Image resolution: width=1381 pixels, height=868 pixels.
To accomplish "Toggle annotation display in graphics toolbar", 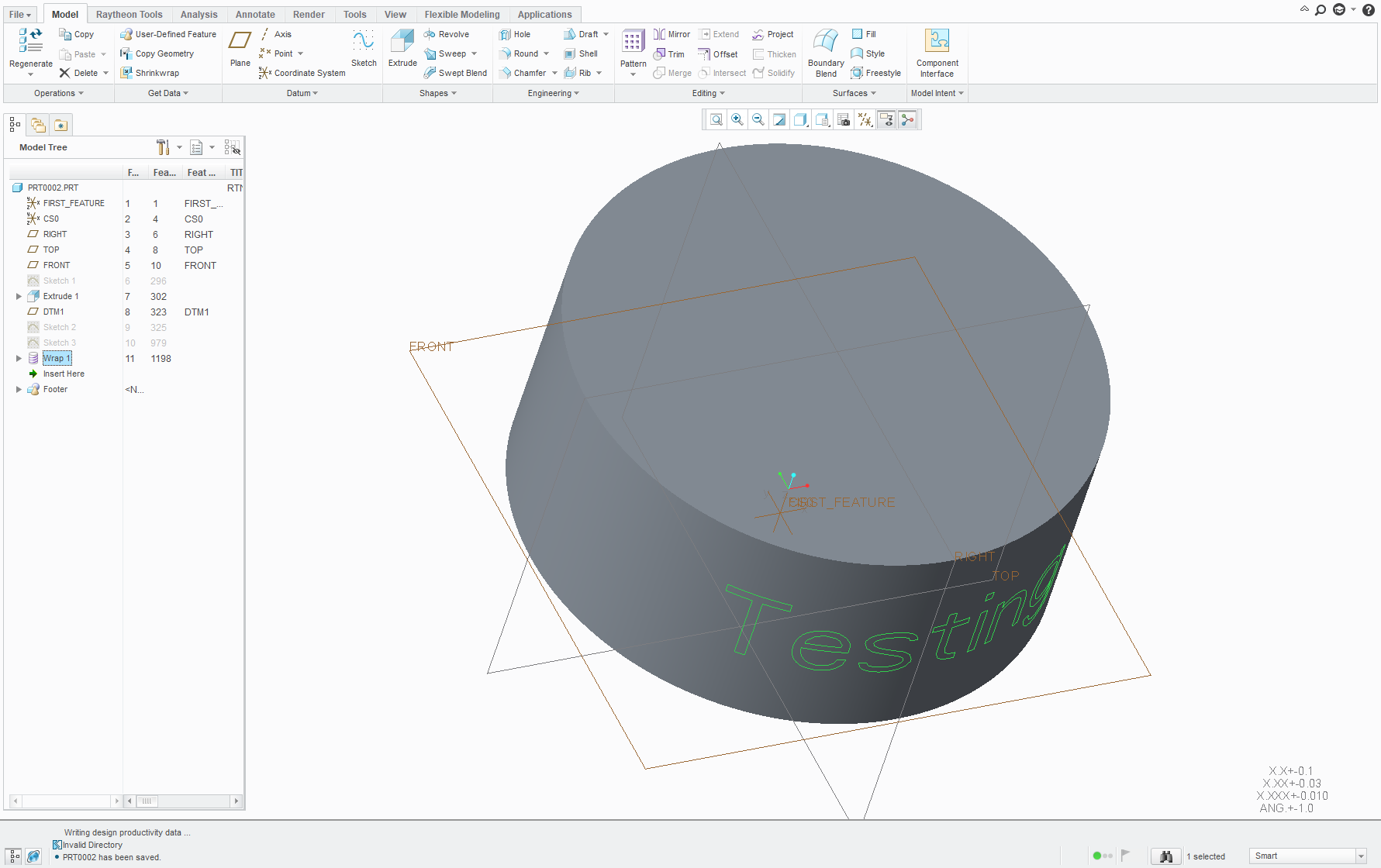I will coord(886,119).
